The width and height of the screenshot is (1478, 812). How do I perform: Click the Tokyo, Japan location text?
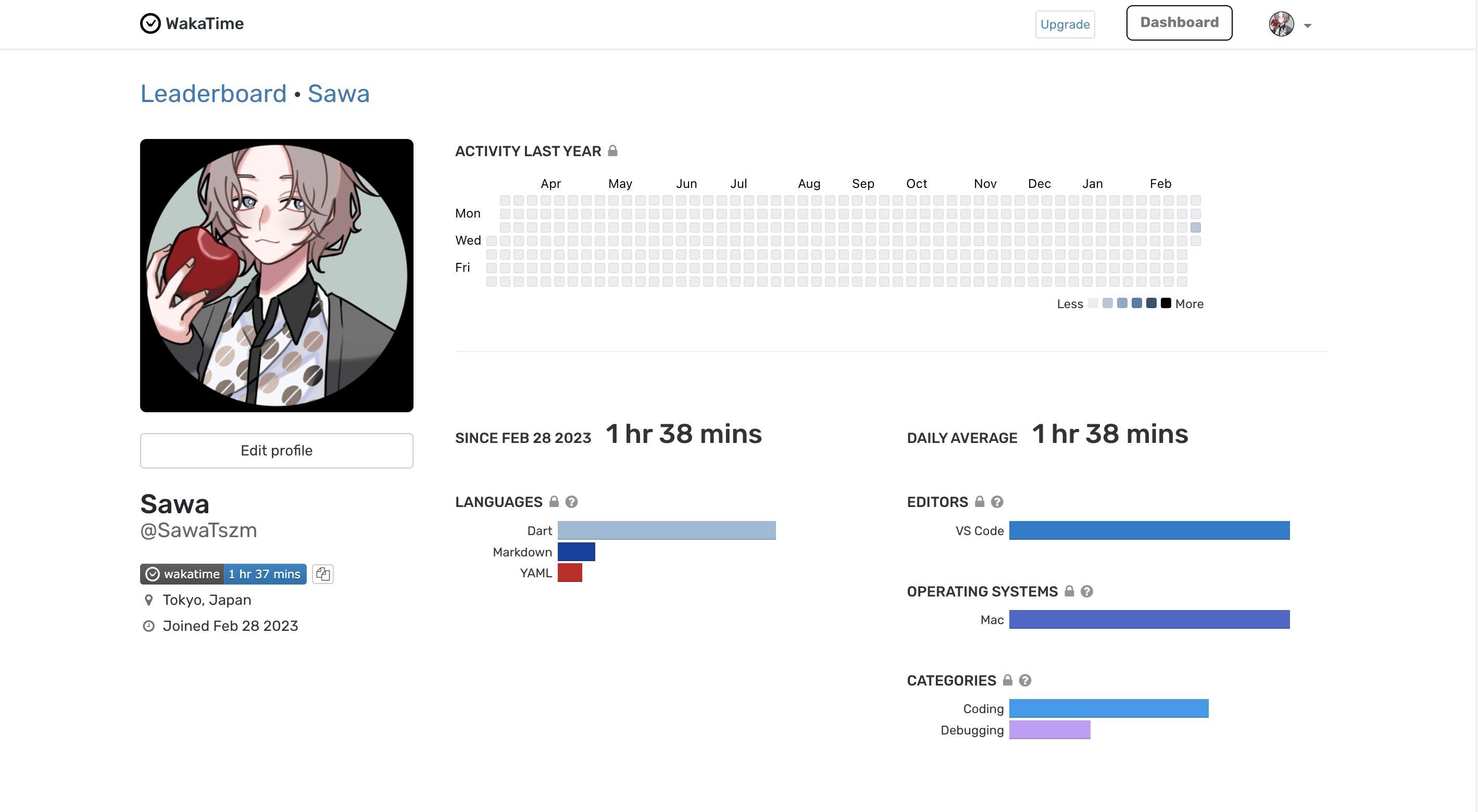pos(207,600)
